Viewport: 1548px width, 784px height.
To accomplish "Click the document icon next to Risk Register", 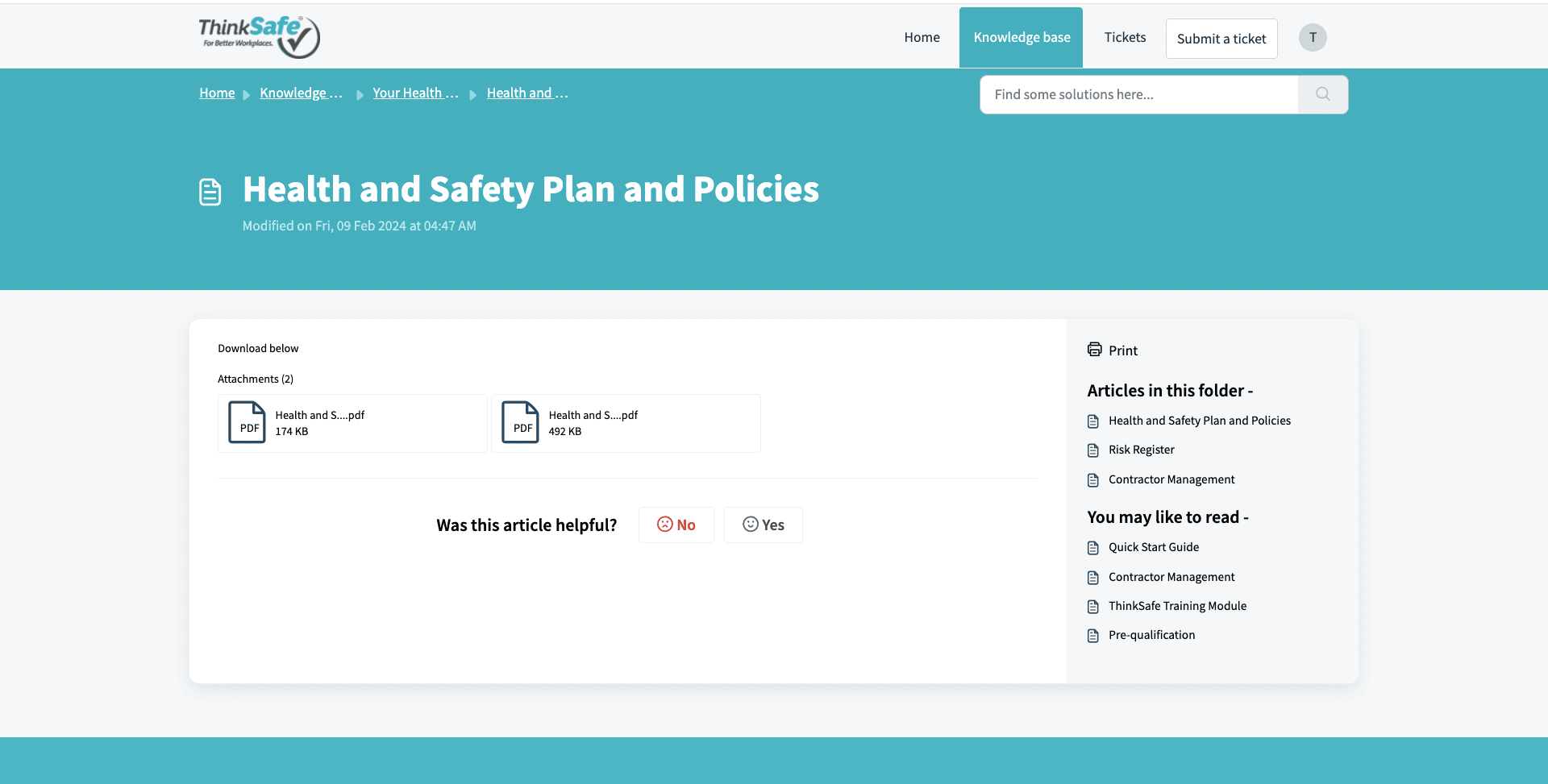I will click(1093, 450).
